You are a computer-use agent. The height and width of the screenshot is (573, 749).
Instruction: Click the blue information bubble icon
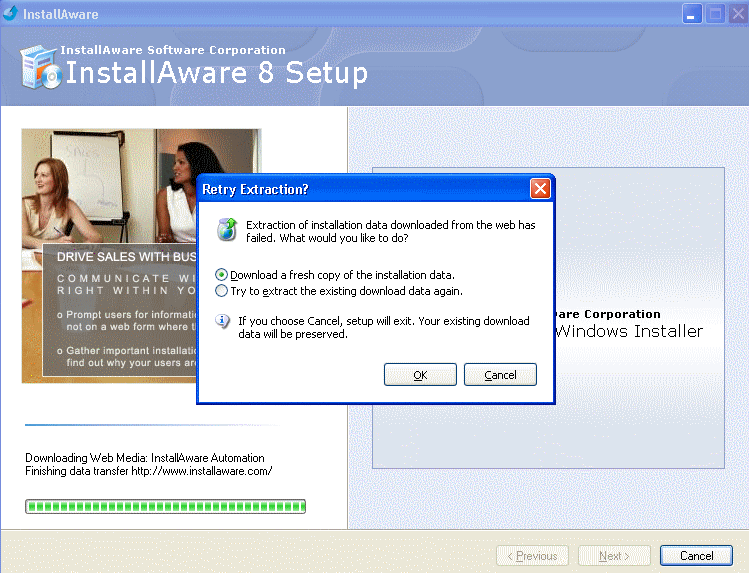pos(222,320)
